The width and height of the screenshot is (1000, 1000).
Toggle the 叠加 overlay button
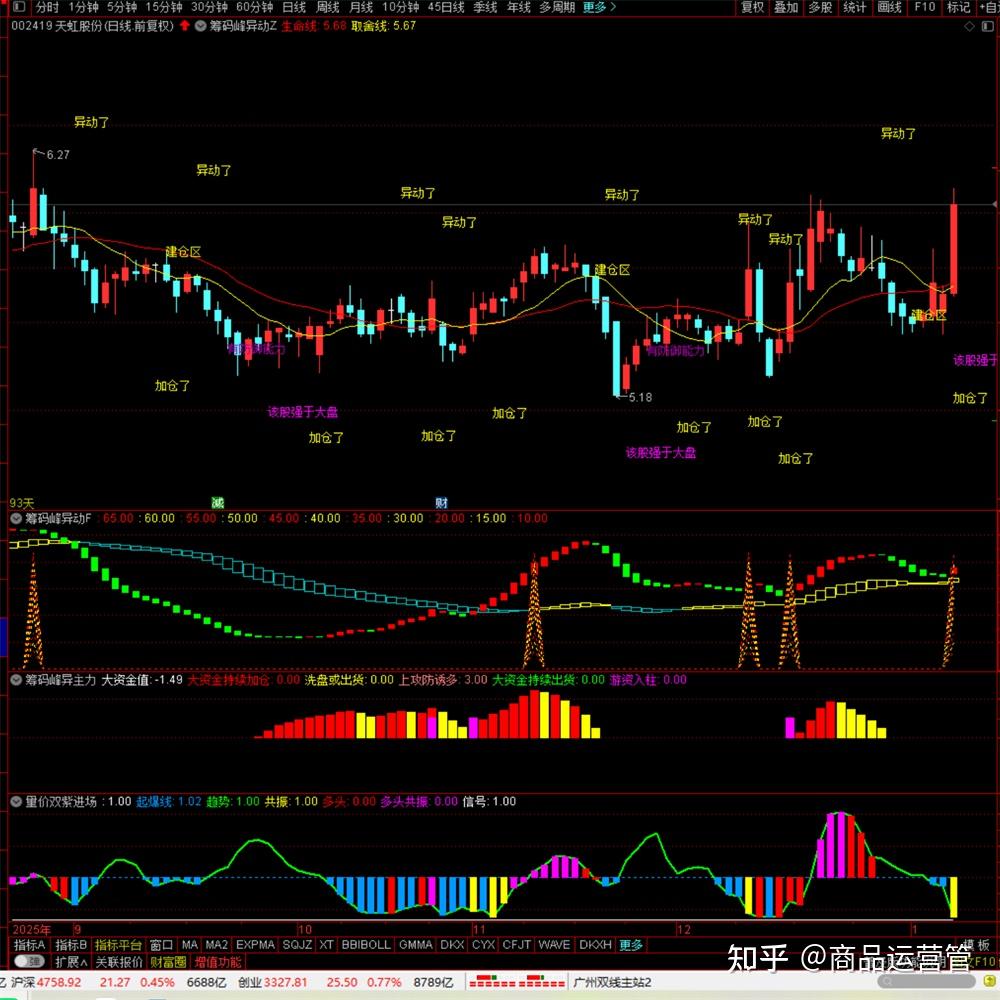pyautogui.click(x=786, y=7)
